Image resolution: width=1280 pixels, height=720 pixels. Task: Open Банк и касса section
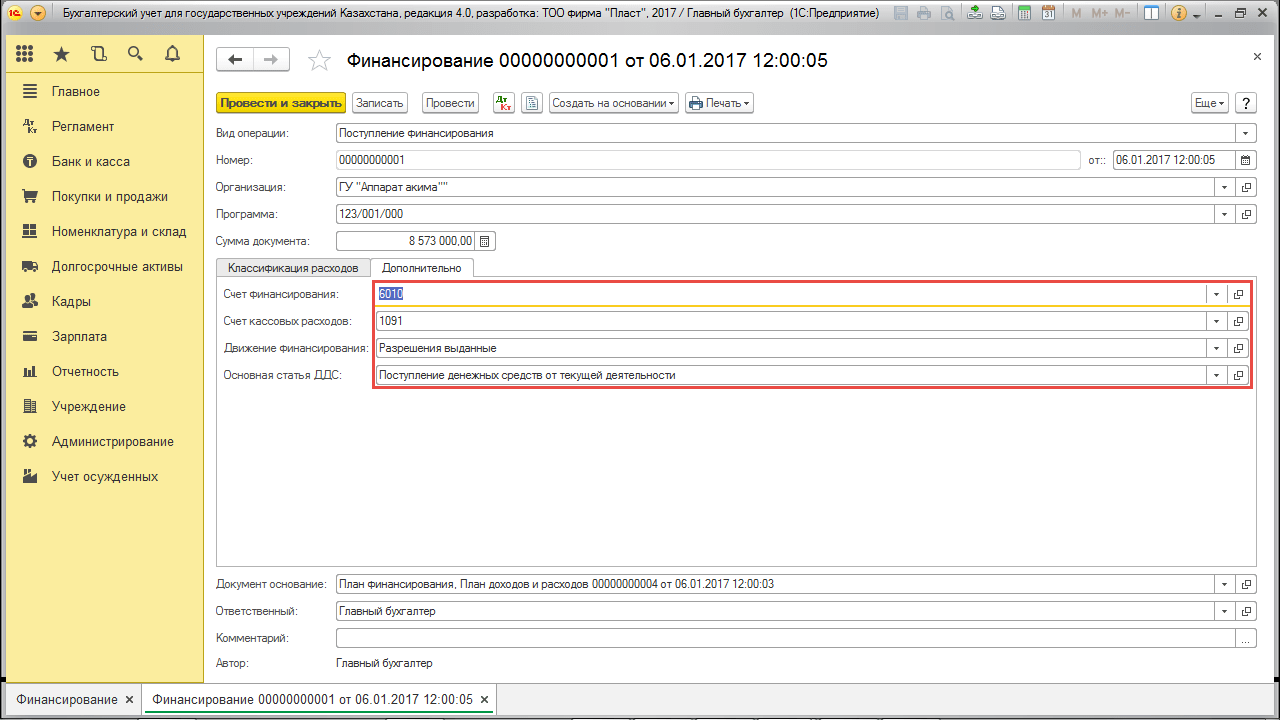tap(90, 162)
